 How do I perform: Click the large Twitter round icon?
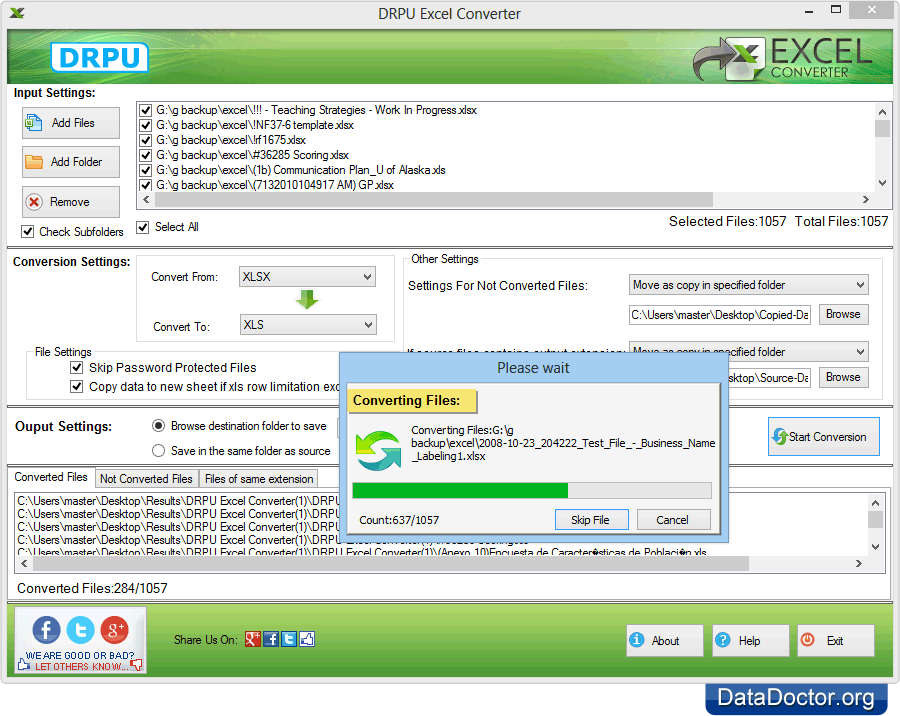(x=80, y=630)
